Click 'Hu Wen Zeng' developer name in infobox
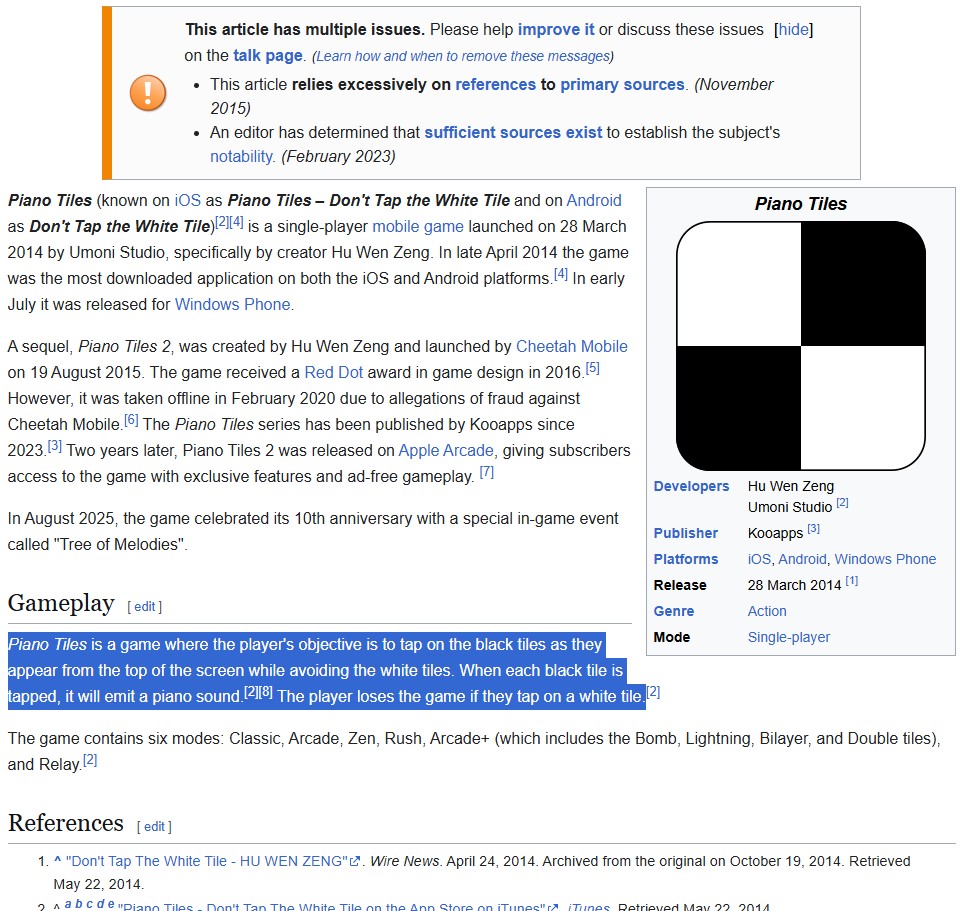963x911 pixels. pos(790,486)
